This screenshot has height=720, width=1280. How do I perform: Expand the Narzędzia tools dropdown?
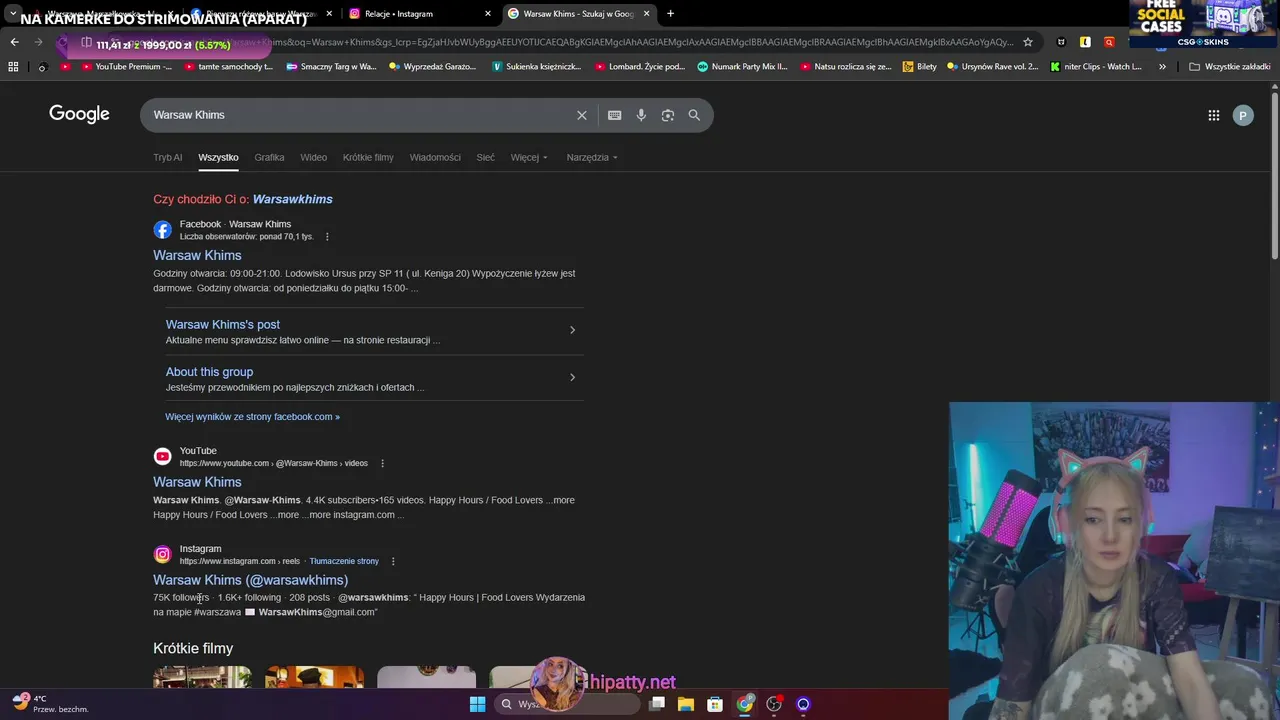coord(592,157)
